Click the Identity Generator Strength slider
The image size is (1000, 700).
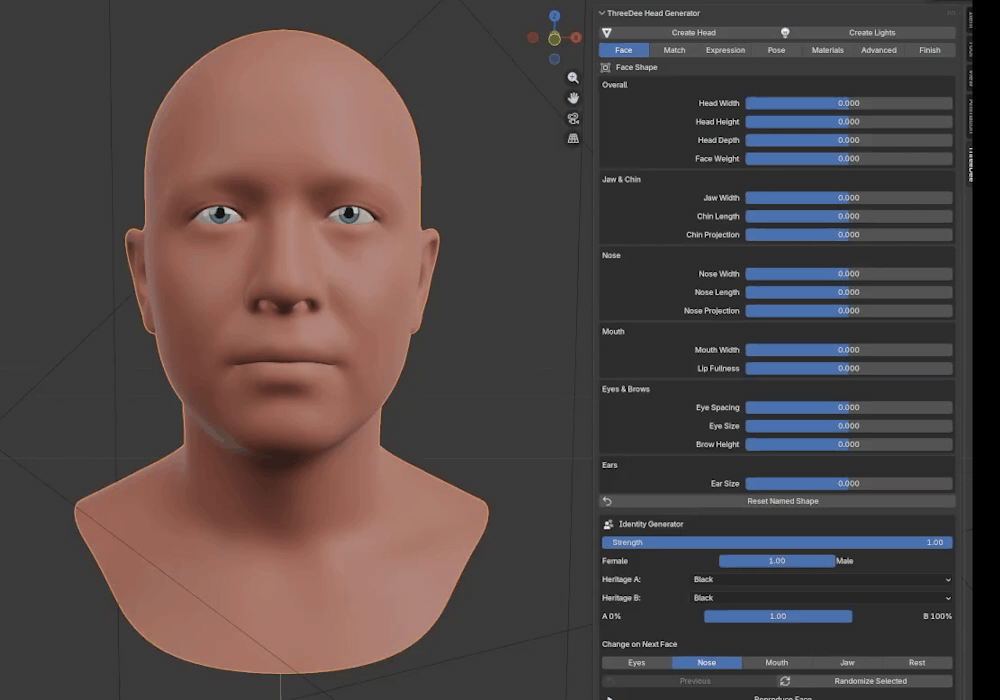pos(777,543)
